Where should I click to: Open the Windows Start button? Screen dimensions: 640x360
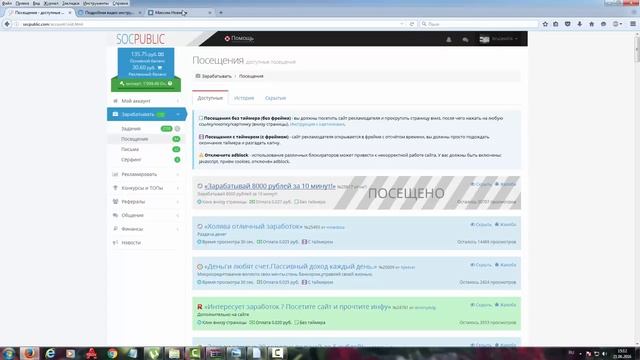click(8, 353)
